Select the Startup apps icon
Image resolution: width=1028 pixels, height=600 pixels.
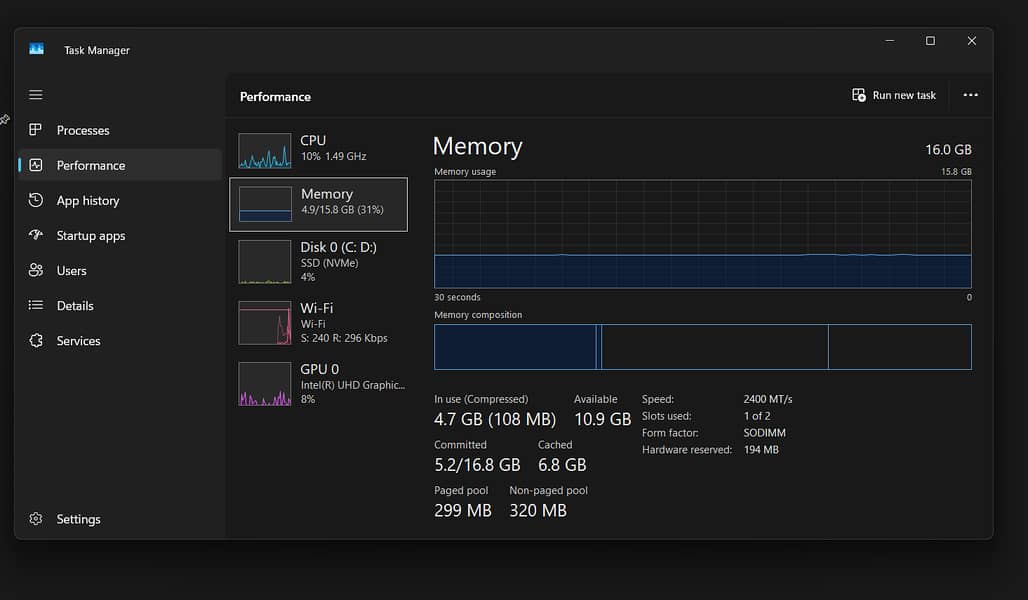[36, 236]
